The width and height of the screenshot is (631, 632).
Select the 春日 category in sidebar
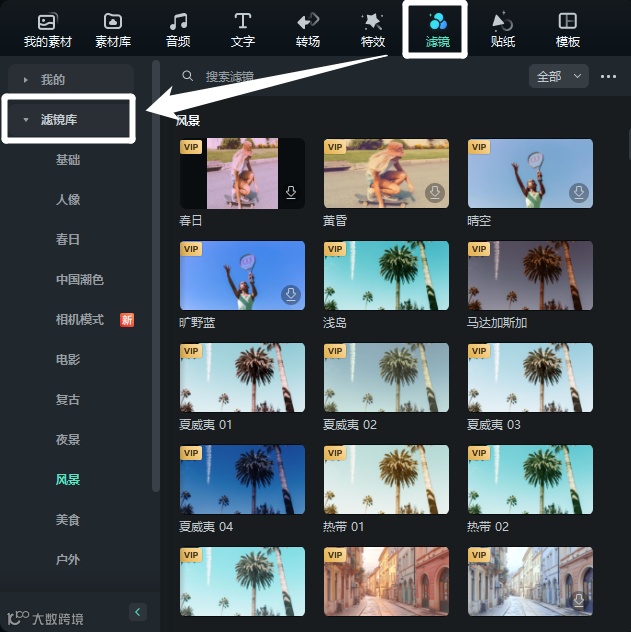coord(68,239)
